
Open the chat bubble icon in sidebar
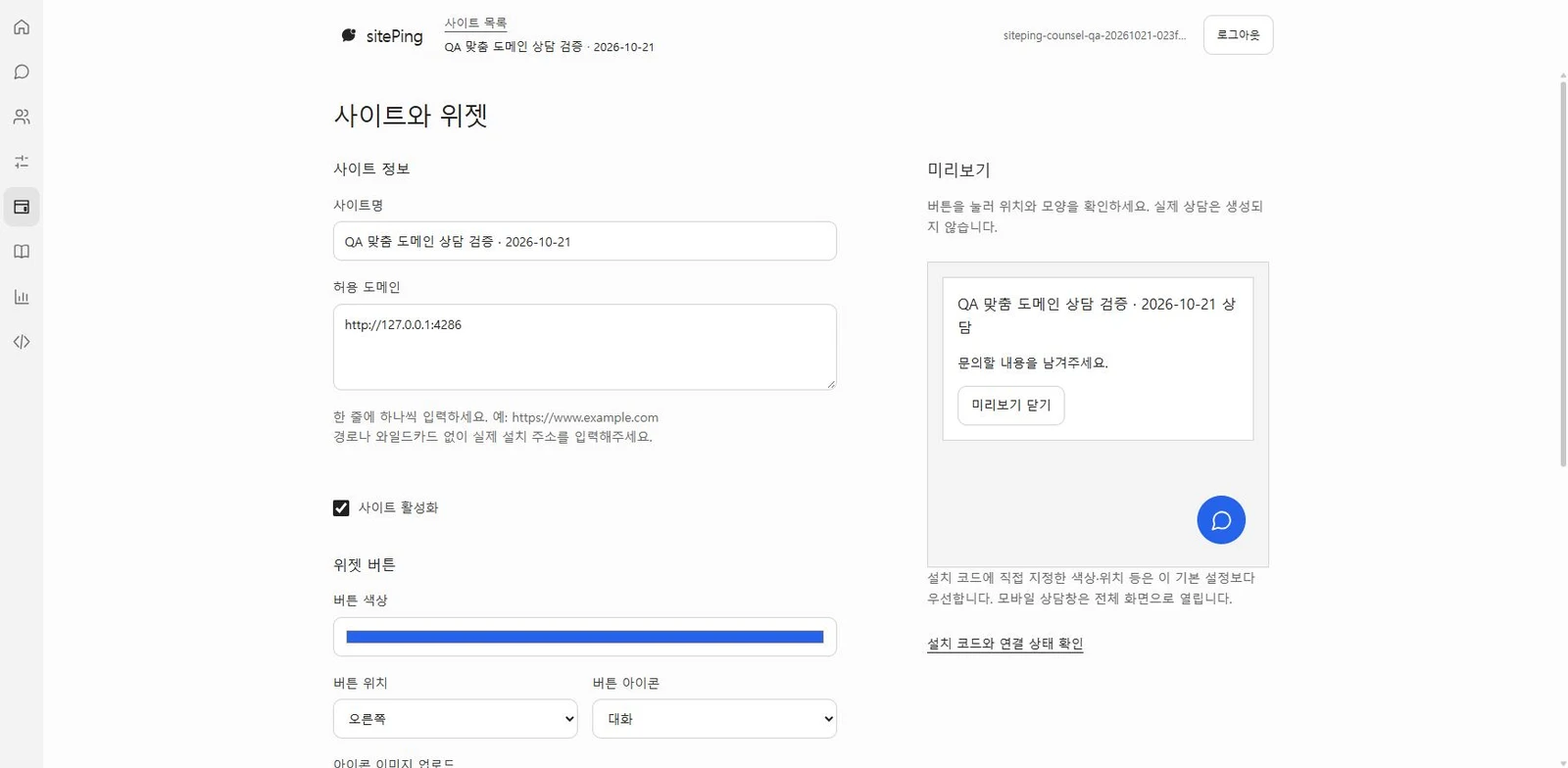(x=22, y=72)
